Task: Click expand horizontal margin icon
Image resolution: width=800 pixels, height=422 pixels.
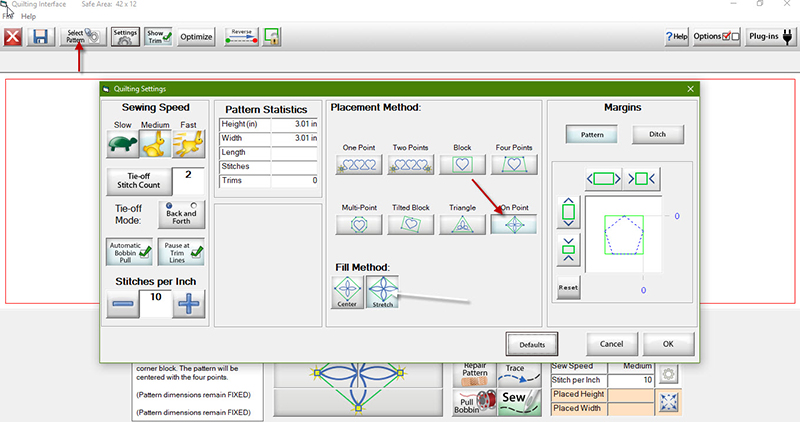Action: (604, 179)
